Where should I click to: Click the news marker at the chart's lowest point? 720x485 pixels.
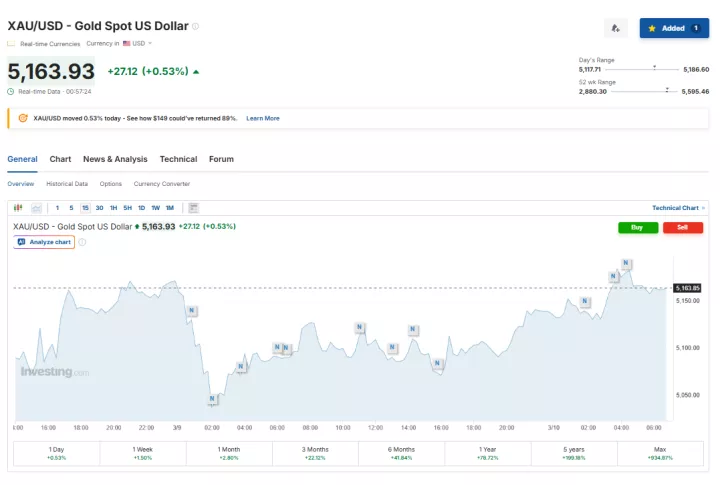tap(212, 399)
